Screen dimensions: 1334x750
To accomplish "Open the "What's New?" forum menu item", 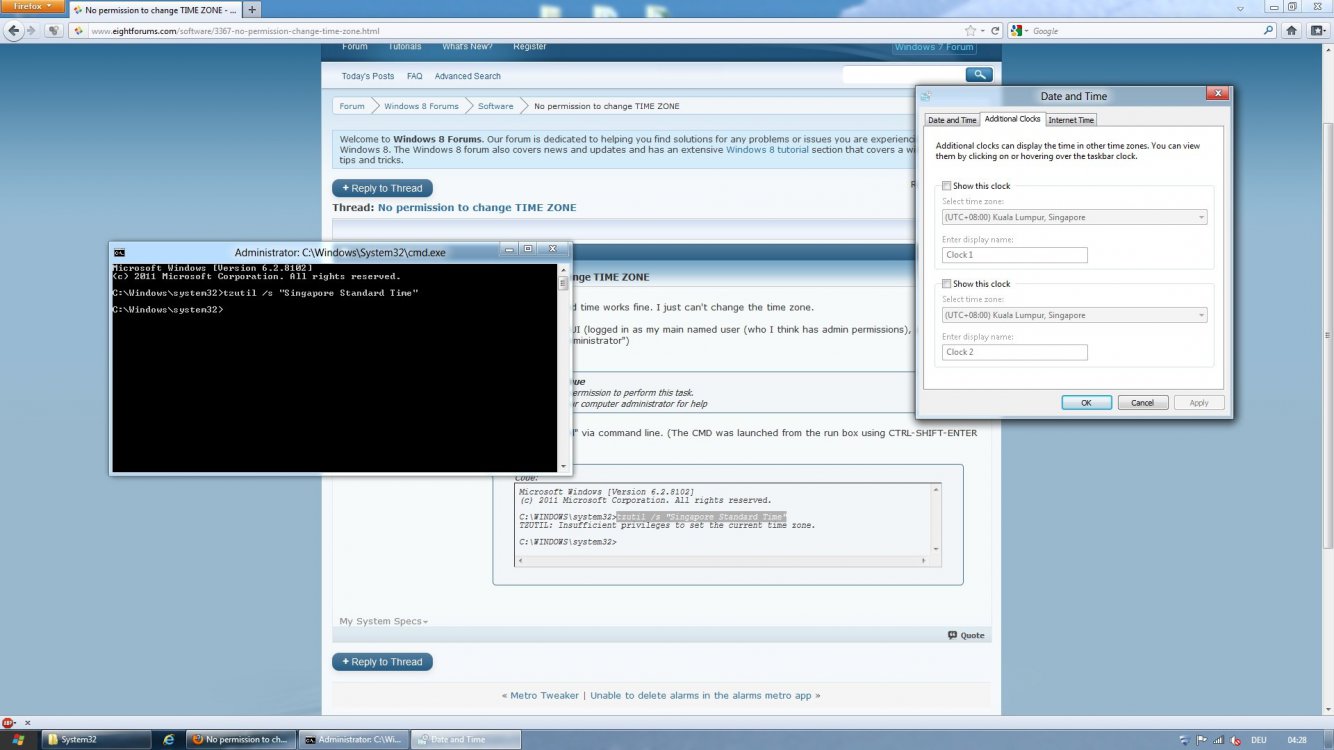I will 467,46.
